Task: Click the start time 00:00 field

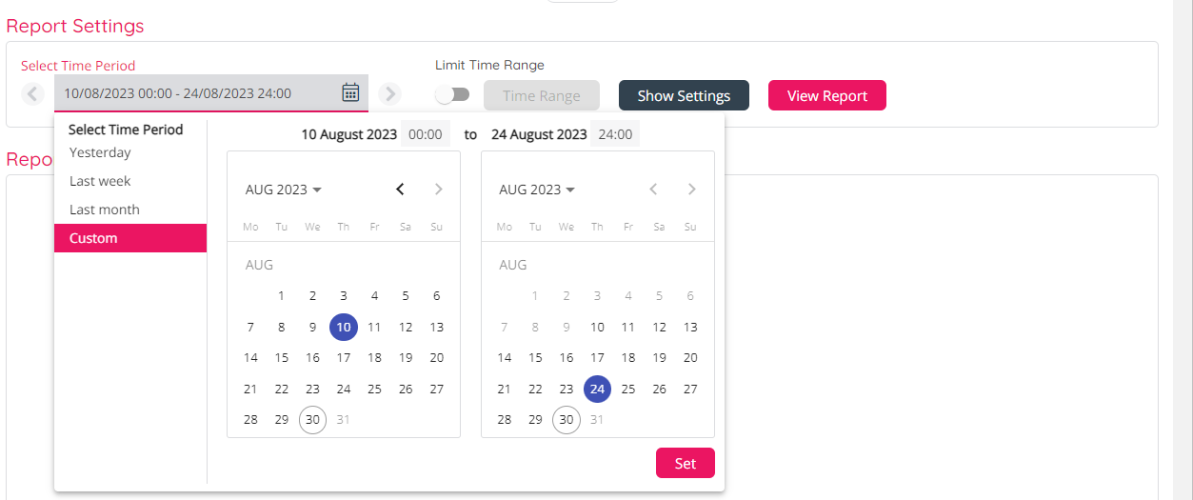Action: point(425,134)
